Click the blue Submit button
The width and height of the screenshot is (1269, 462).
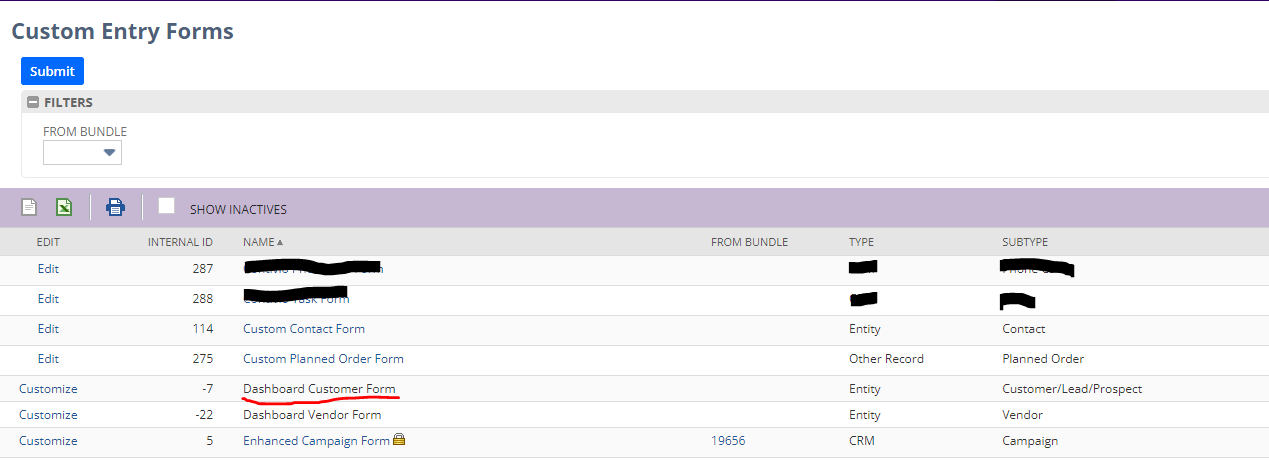click(x=52, y=71)
